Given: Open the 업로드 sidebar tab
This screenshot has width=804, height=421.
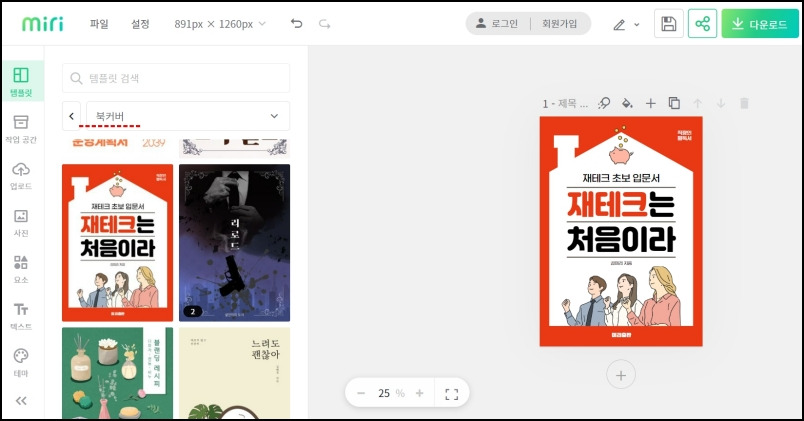Looking at the screenshot, I should coord(21,176).
